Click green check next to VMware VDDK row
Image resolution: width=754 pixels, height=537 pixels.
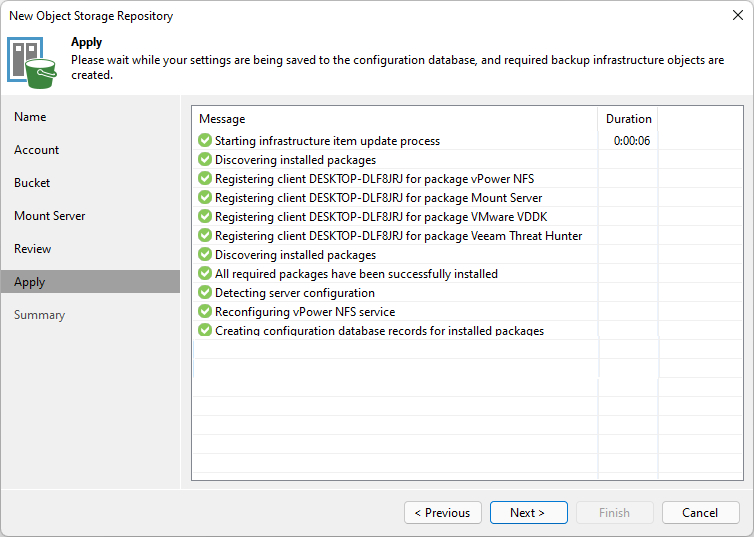[205, 216]
